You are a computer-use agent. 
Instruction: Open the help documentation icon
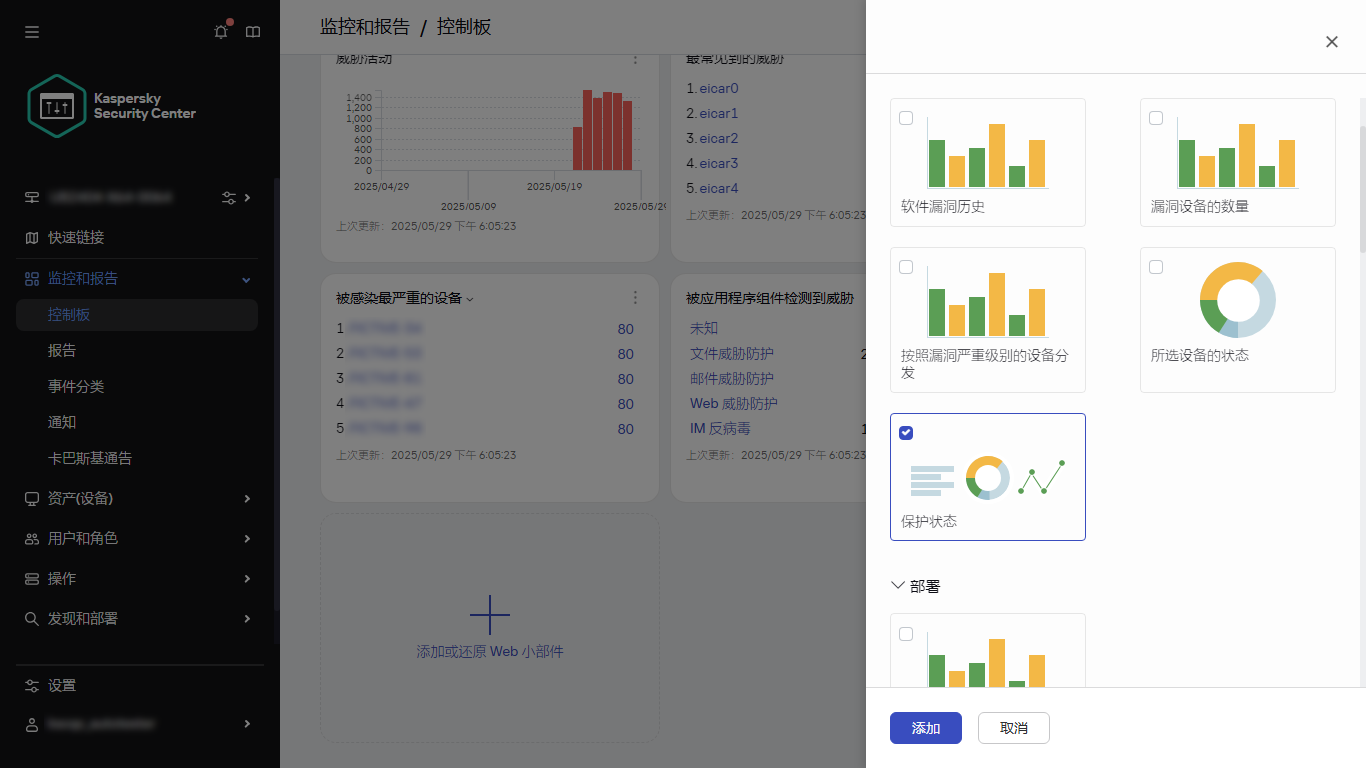tap(252, 32)
